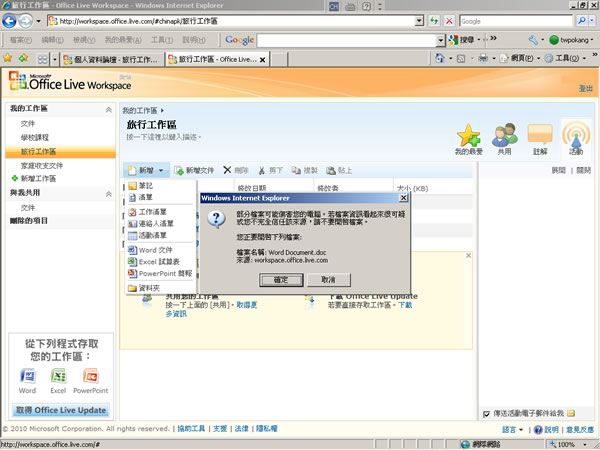Click the browser address bar field
600x450 pixels.
[x=232, y=21]
